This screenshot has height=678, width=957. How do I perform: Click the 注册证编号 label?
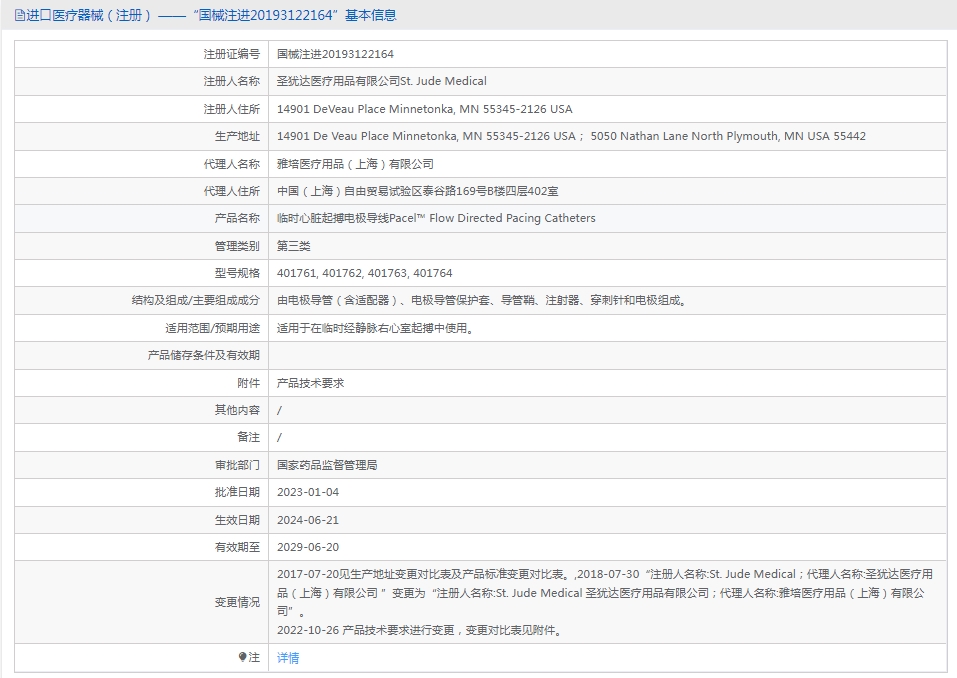[x=231, y=54]
